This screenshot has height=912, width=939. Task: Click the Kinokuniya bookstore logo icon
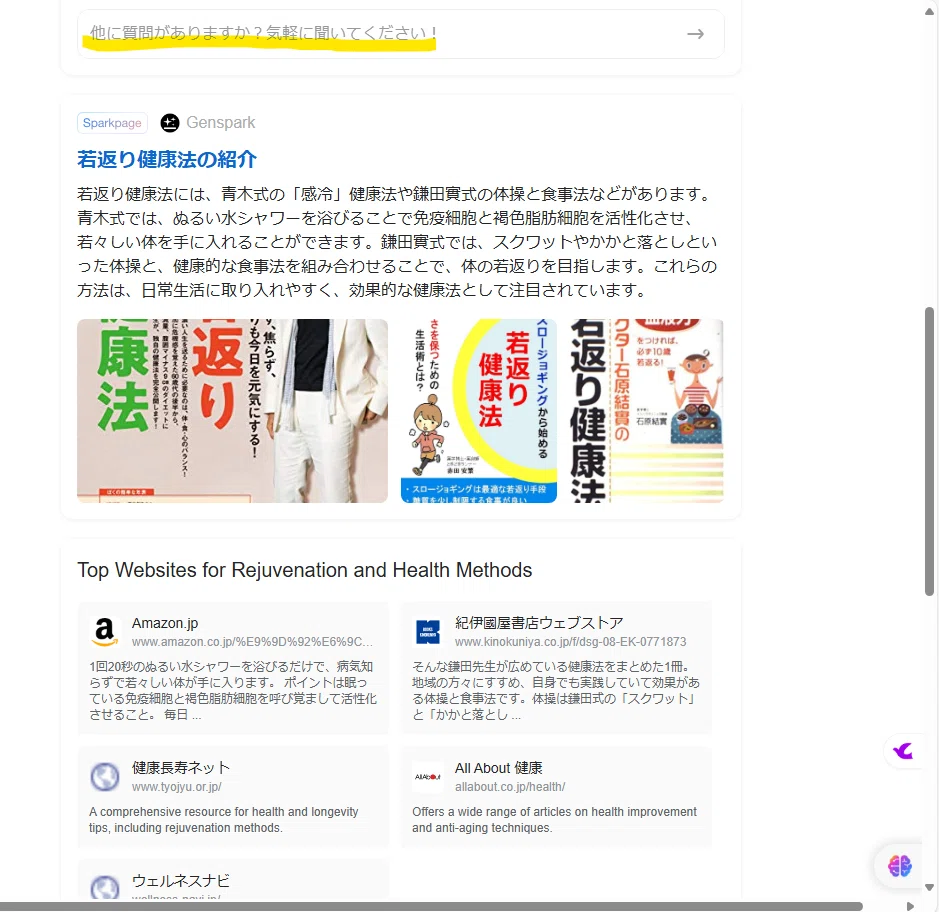point(428,632)
